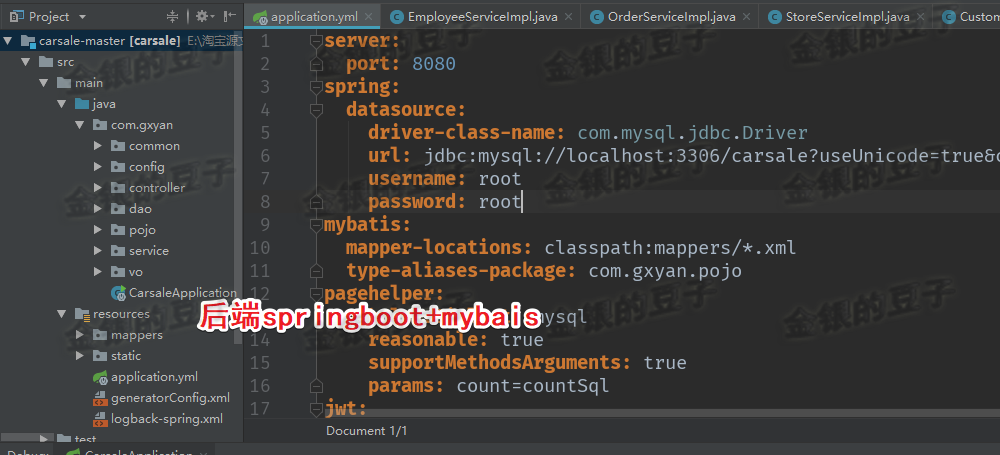Click the params value count=countSql
The width and height of the screenshot is (1000, 455).
click(533, 385)
